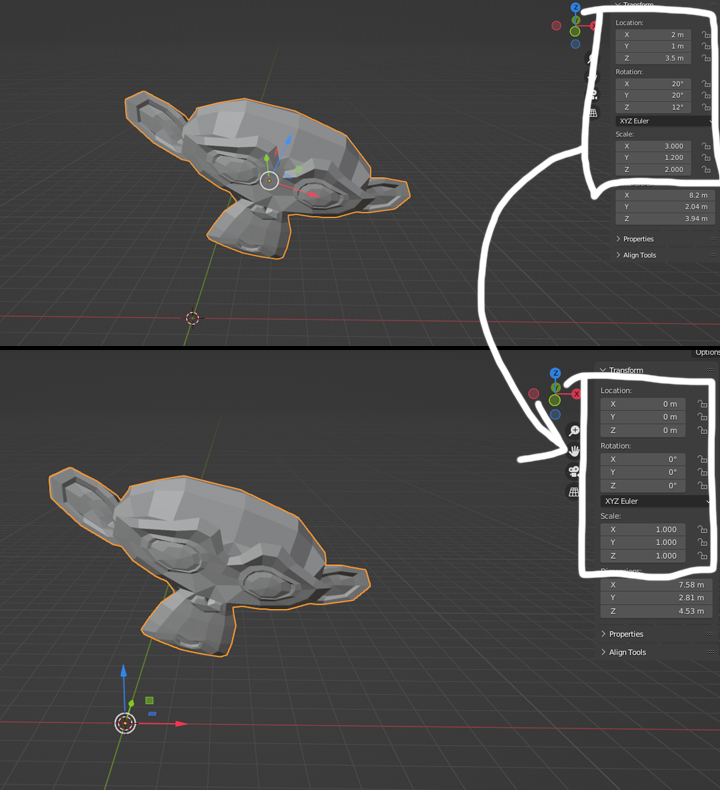Screen dimensions: 720x790
Task: Click Location Y field showing 0 m
Action: coord(643,417)
